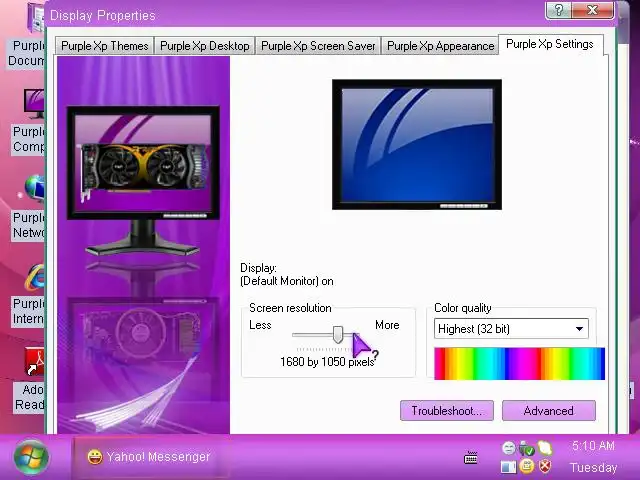Click the More label of resolution slider

pyautogui.click(x=387, y=325)
